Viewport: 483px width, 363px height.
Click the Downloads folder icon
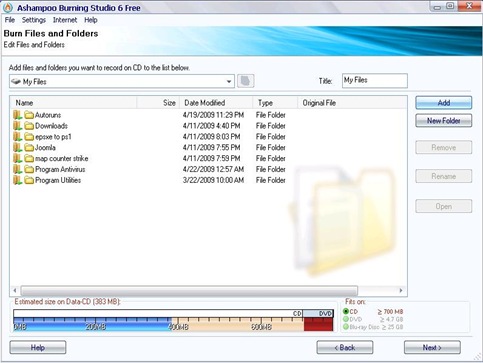click(29, 126)
